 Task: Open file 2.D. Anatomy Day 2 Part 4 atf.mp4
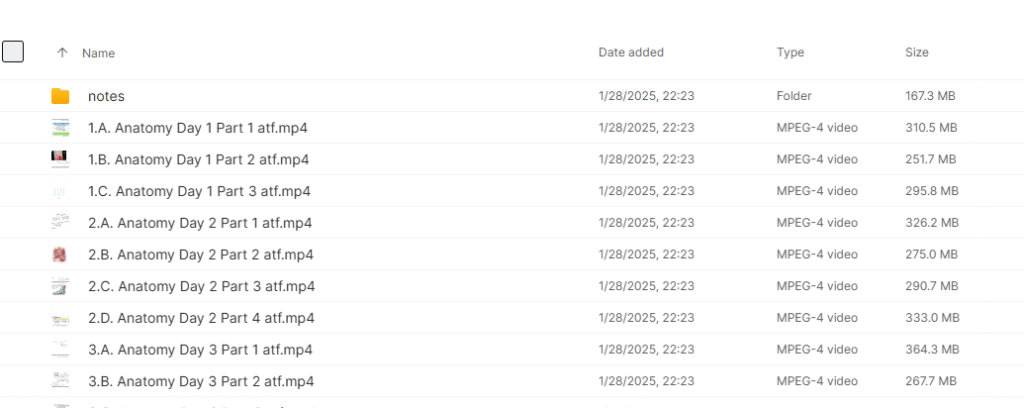tap(201, 318)
